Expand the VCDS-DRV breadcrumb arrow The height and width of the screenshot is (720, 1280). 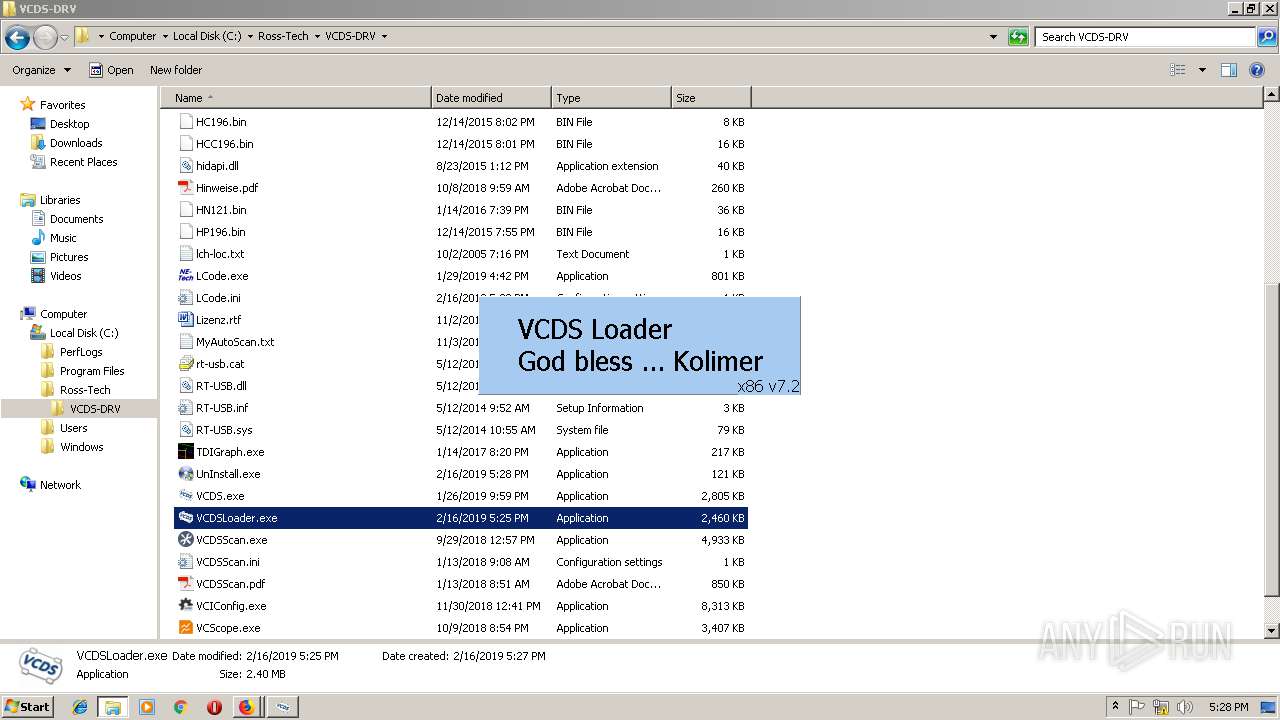tap(384, 36)
